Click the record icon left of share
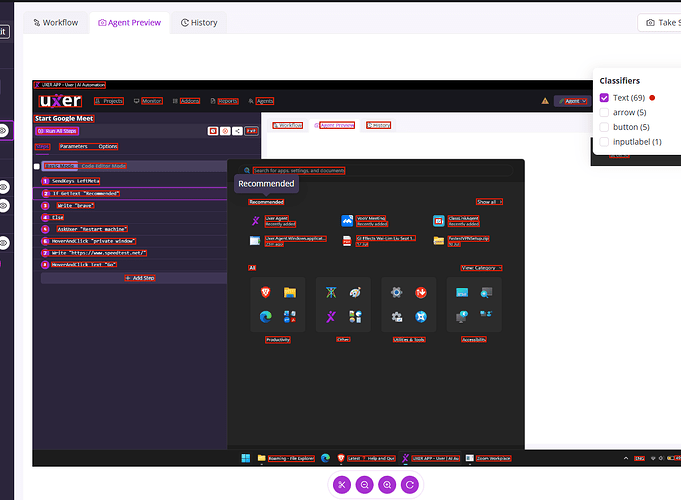Viewport: 681px width, 500px height. pyautogui.click(x=213, y=131)
